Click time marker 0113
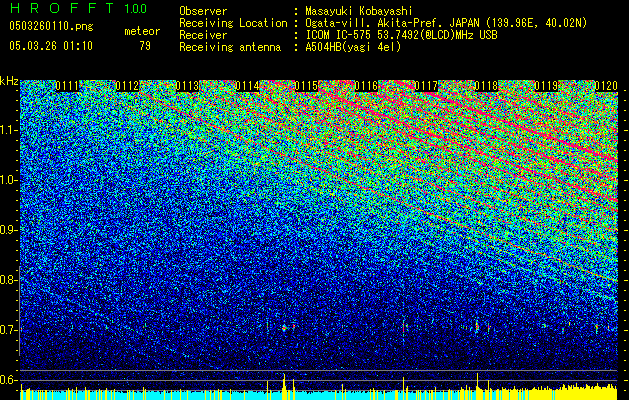 click(187, 86)
